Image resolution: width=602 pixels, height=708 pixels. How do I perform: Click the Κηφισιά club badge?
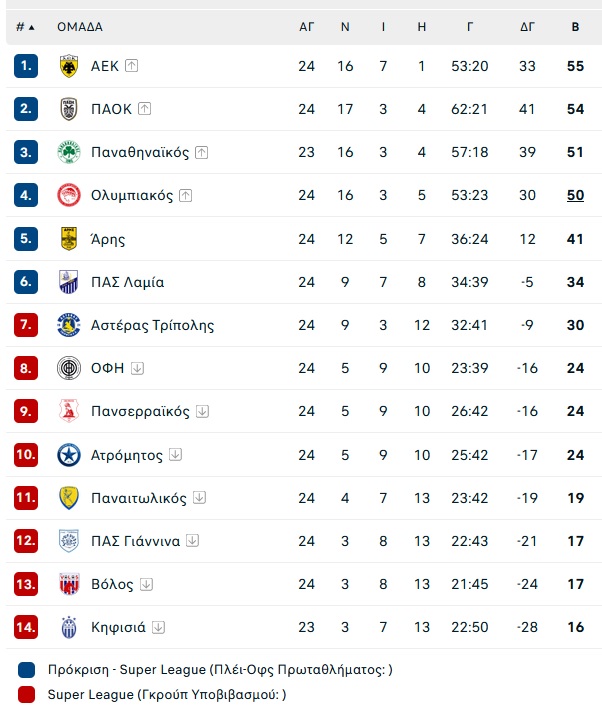tap(69, 627)
